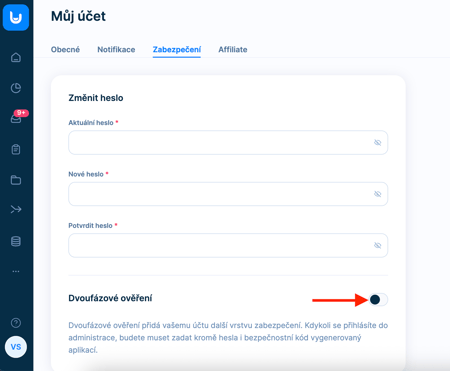Switch to the Notifikace tab
The height and width of the screenshot is (371, 450).
[x=116, y=50]
